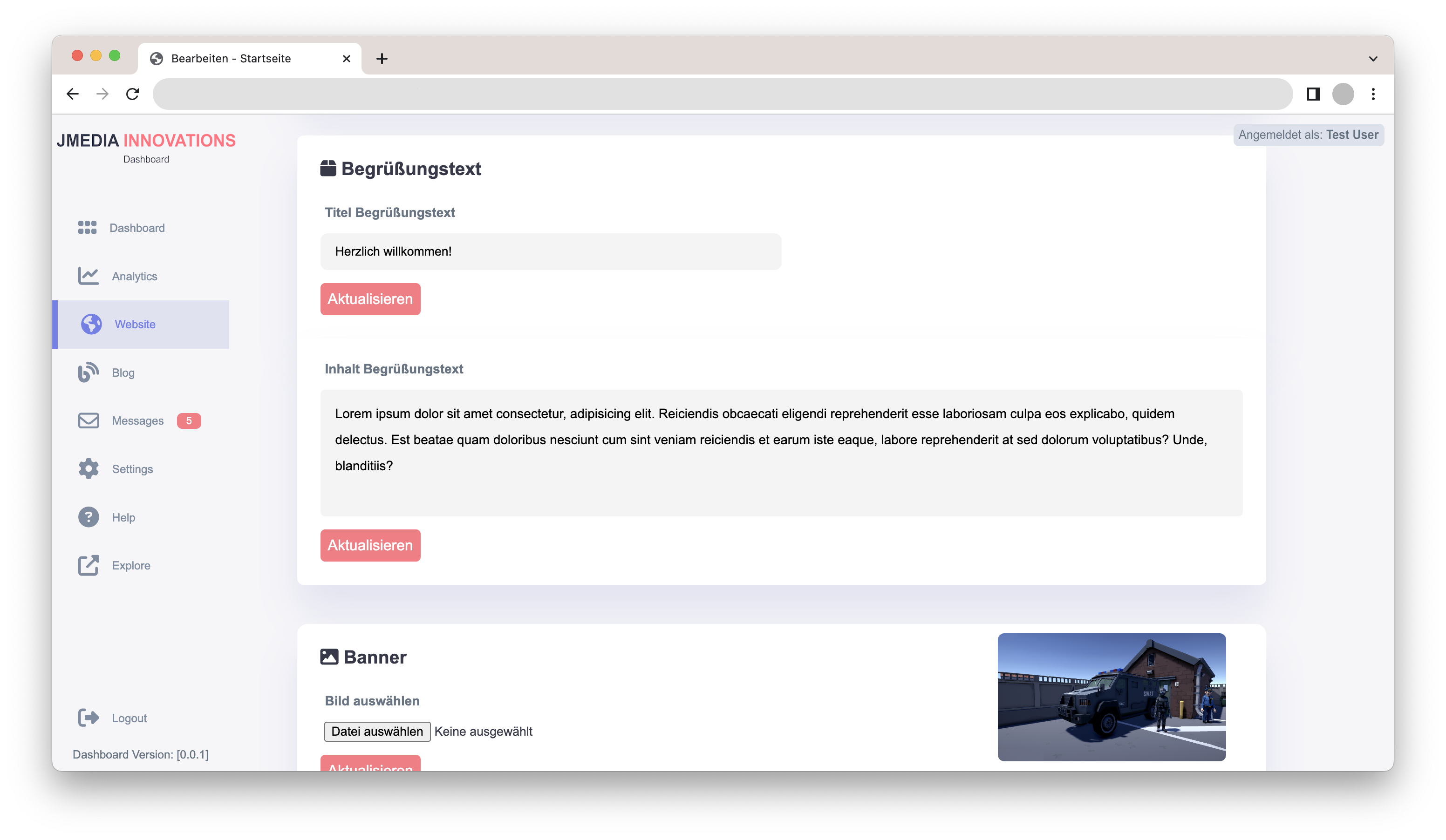Select the Titel Begrüßungstext input field
The image size is (1446, 840).
pyautogui.click(x=551, y=251)
